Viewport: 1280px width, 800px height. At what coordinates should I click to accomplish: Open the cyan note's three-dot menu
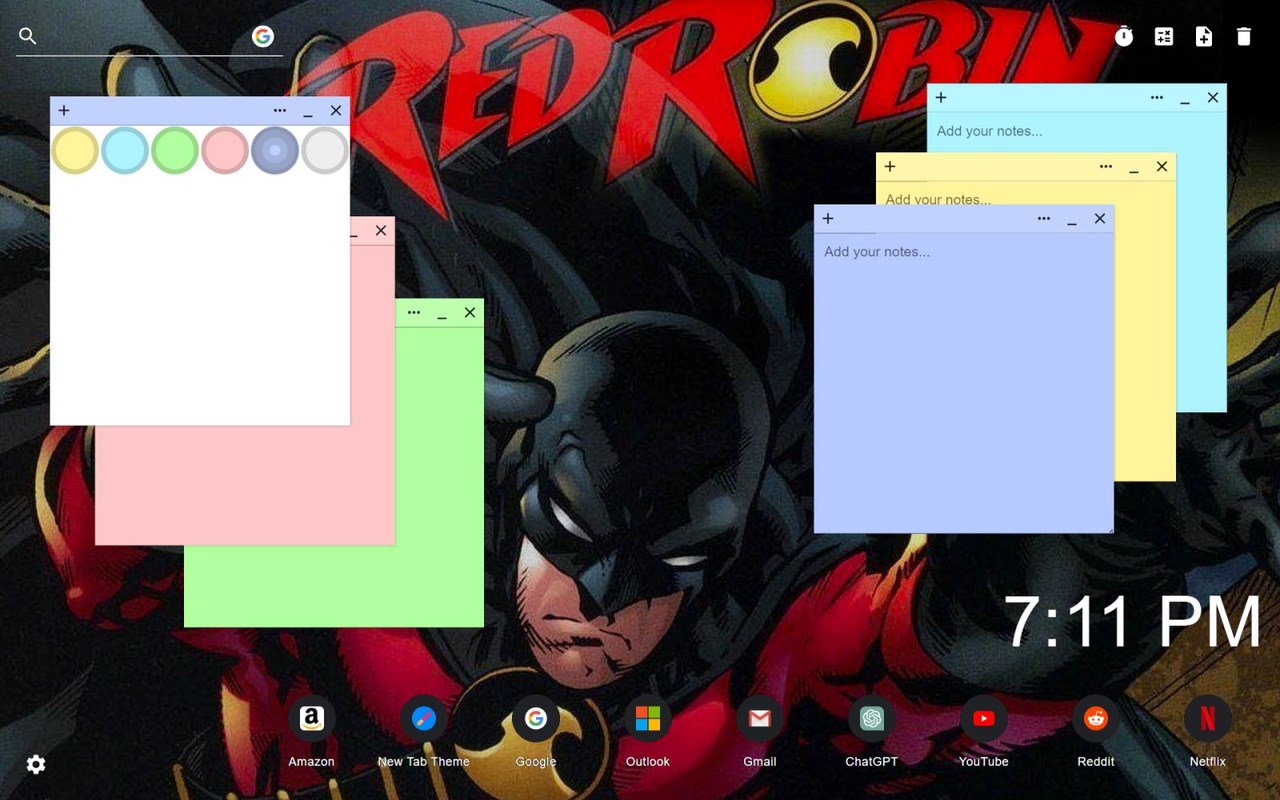(1157, 98)
